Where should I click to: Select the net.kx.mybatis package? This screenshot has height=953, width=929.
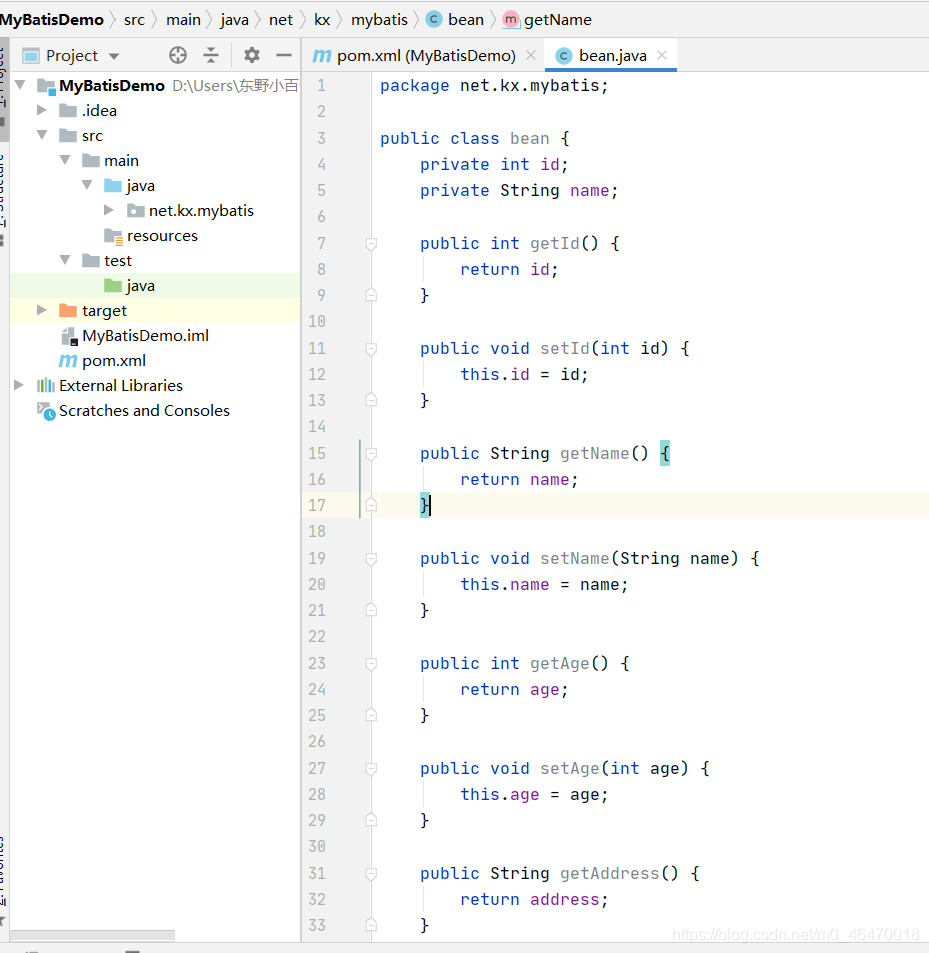click(x=190, y=210)
